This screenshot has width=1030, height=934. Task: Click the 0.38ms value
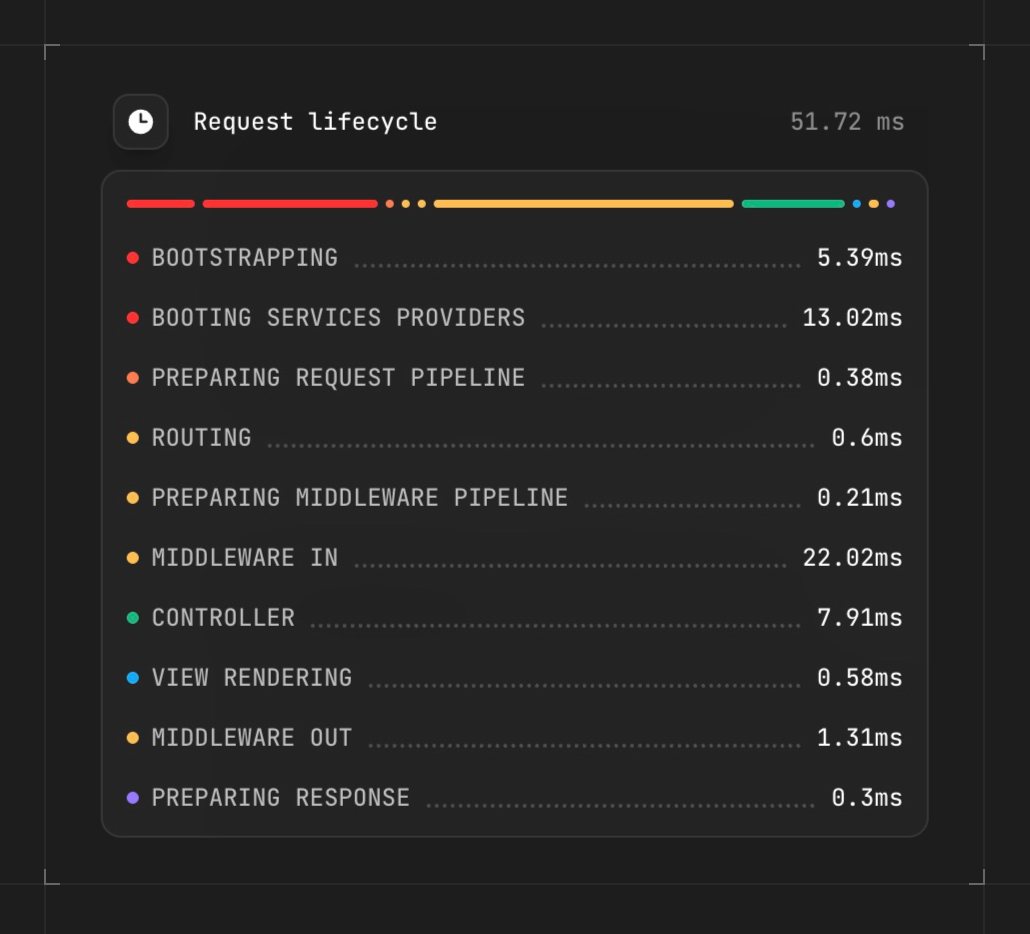pyautogui.click(x=859, y=378)
